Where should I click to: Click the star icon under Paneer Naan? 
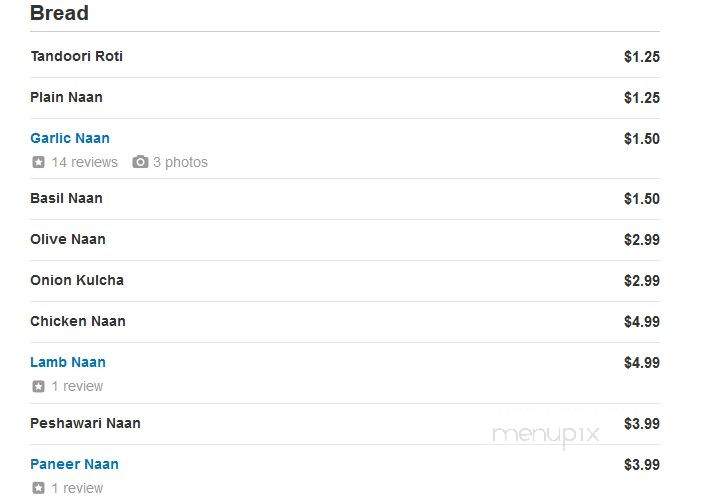point(38,488)
